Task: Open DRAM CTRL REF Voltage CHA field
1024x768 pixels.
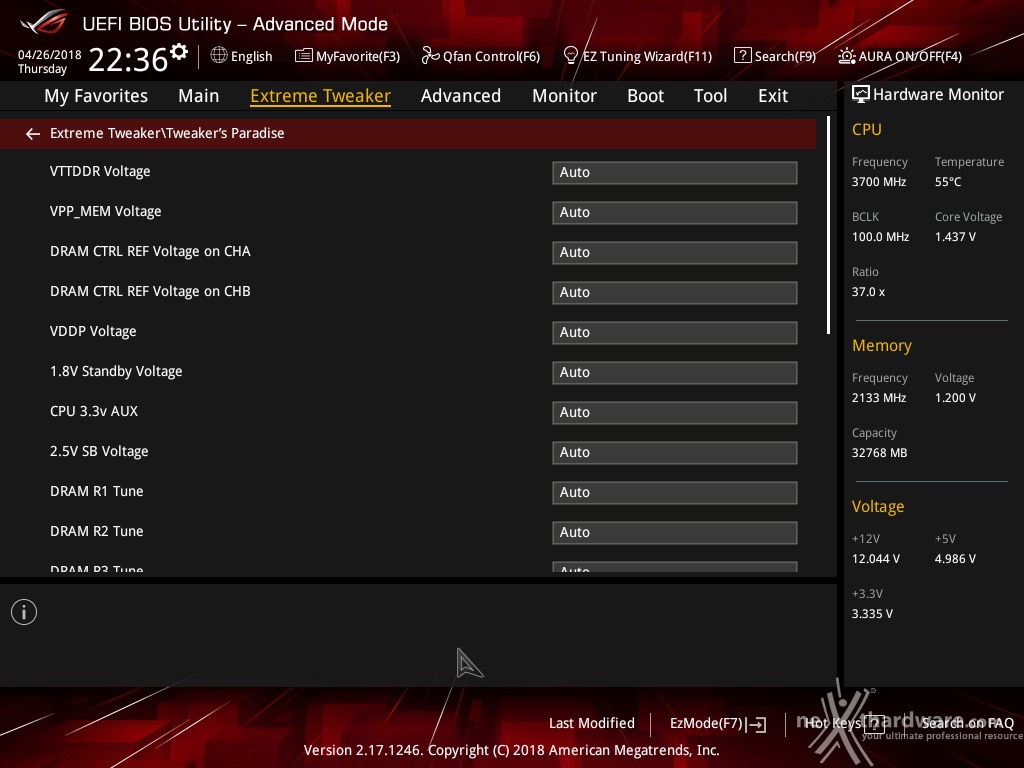Action: [675, 253]
